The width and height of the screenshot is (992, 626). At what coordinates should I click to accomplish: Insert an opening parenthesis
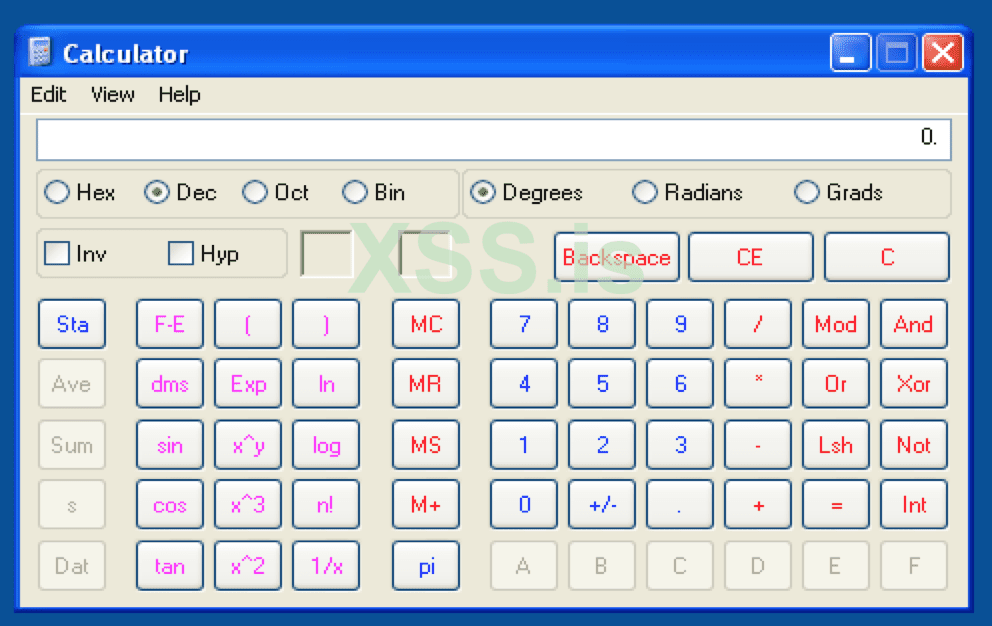[x=248, y=324]
